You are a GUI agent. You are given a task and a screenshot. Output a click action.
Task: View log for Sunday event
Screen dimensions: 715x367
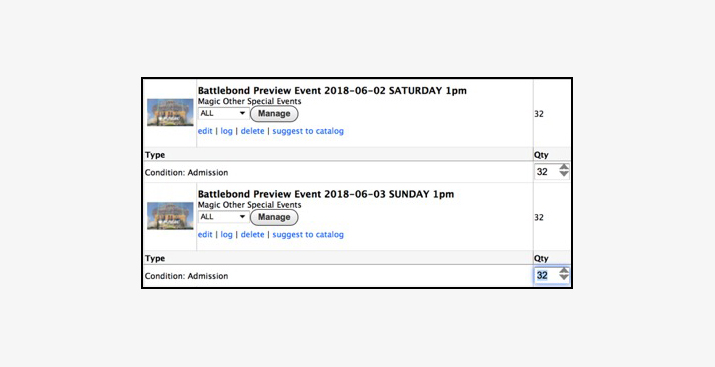tap(227, 235)
